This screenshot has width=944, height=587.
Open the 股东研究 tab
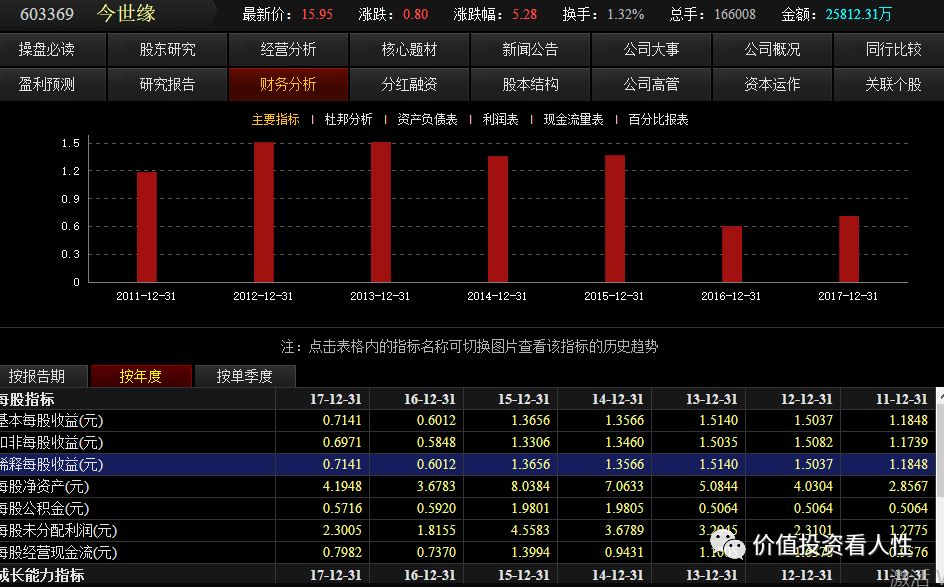click(x=167, y=49)
